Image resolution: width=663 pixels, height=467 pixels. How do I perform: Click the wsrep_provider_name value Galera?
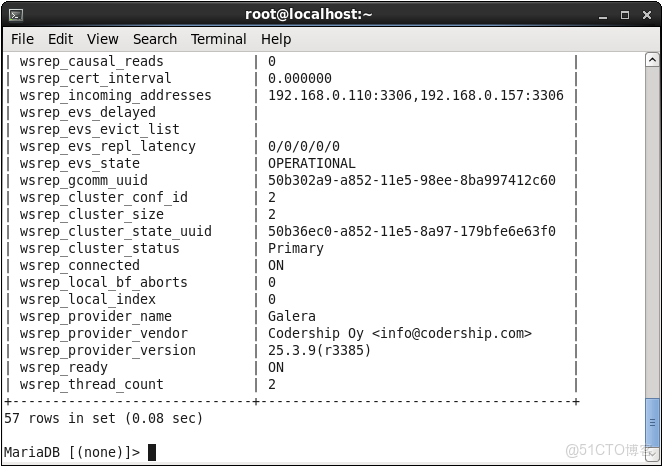tap(291, 316)
